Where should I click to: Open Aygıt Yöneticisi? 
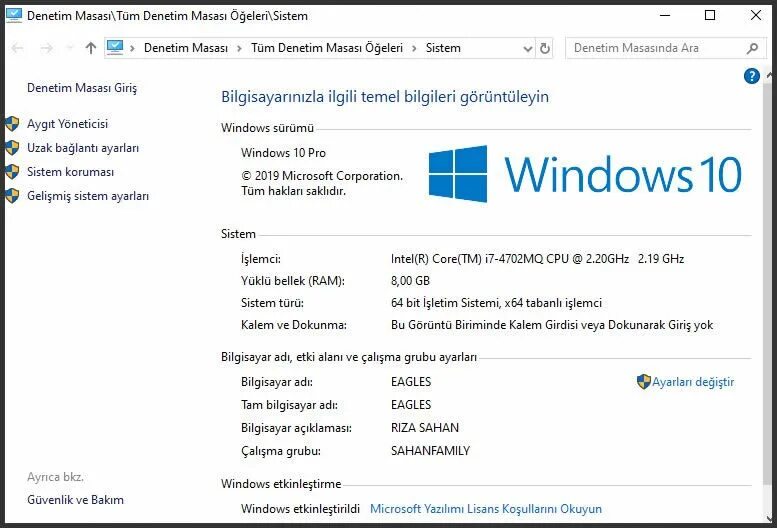tap(67, 124)
